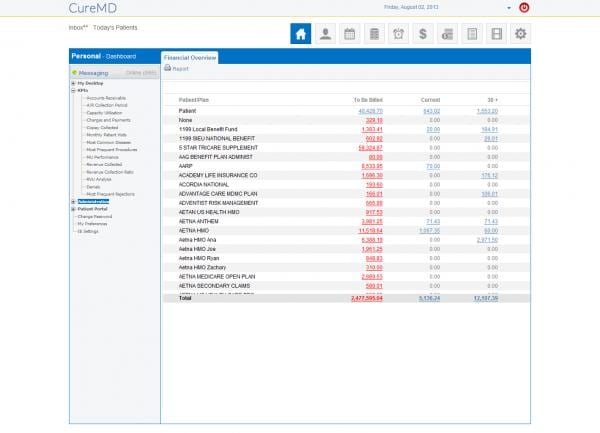Open Today's Patients link

point(115,28)
